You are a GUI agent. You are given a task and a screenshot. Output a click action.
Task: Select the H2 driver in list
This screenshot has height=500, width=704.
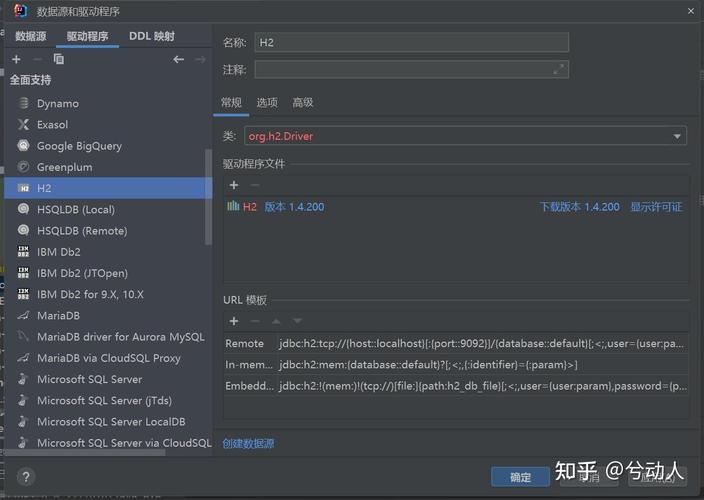108,188
